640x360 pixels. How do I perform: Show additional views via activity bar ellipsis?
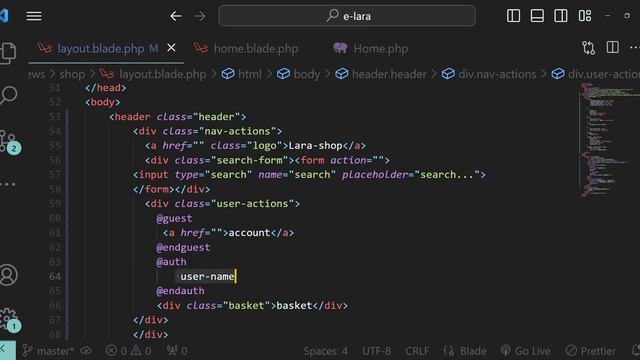8,184
